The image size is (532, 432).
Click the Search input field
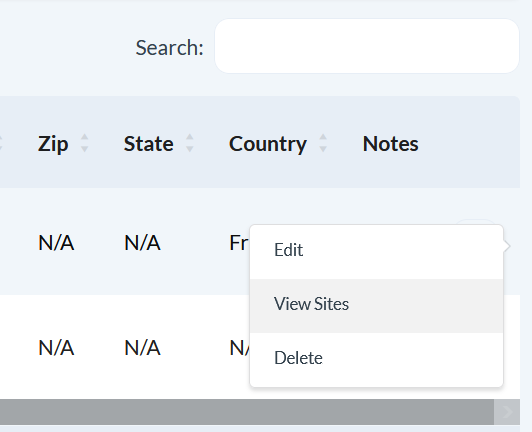tap(367, 46)
